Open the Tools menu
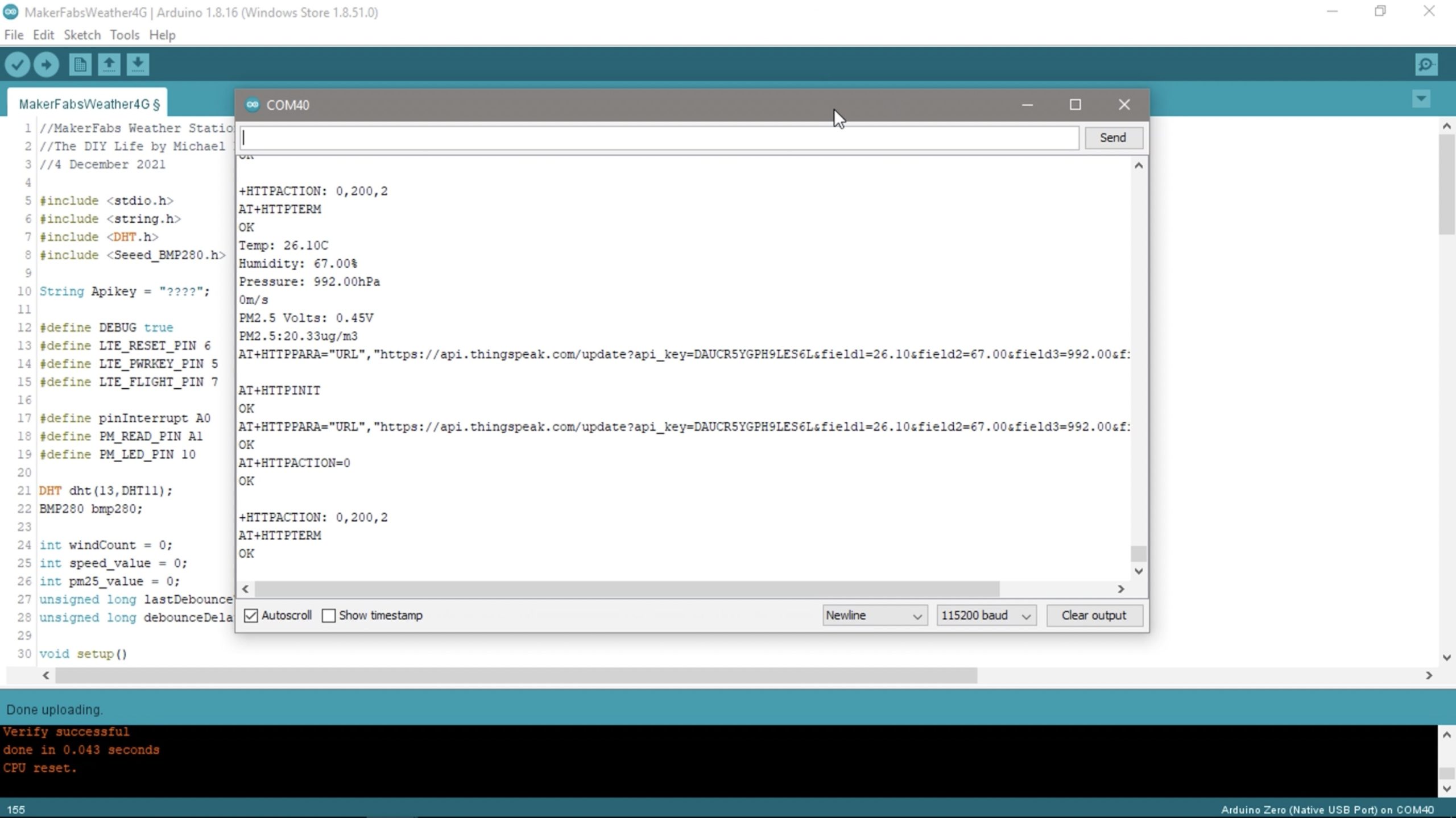Screen dimensions: 1456x818 point(124,35)
